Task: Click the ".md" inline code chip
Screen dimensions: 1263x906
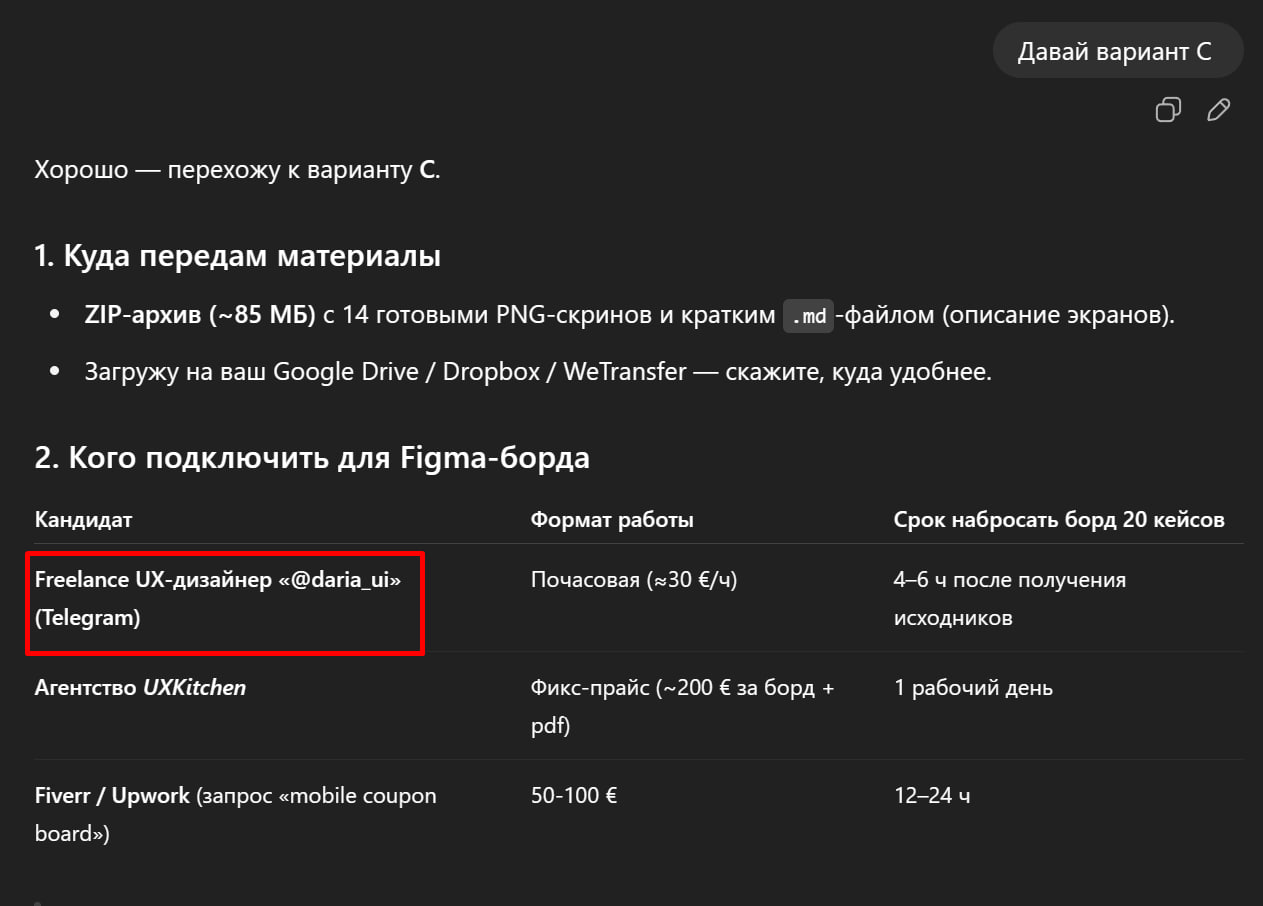Action: click(x=807, y=316)
